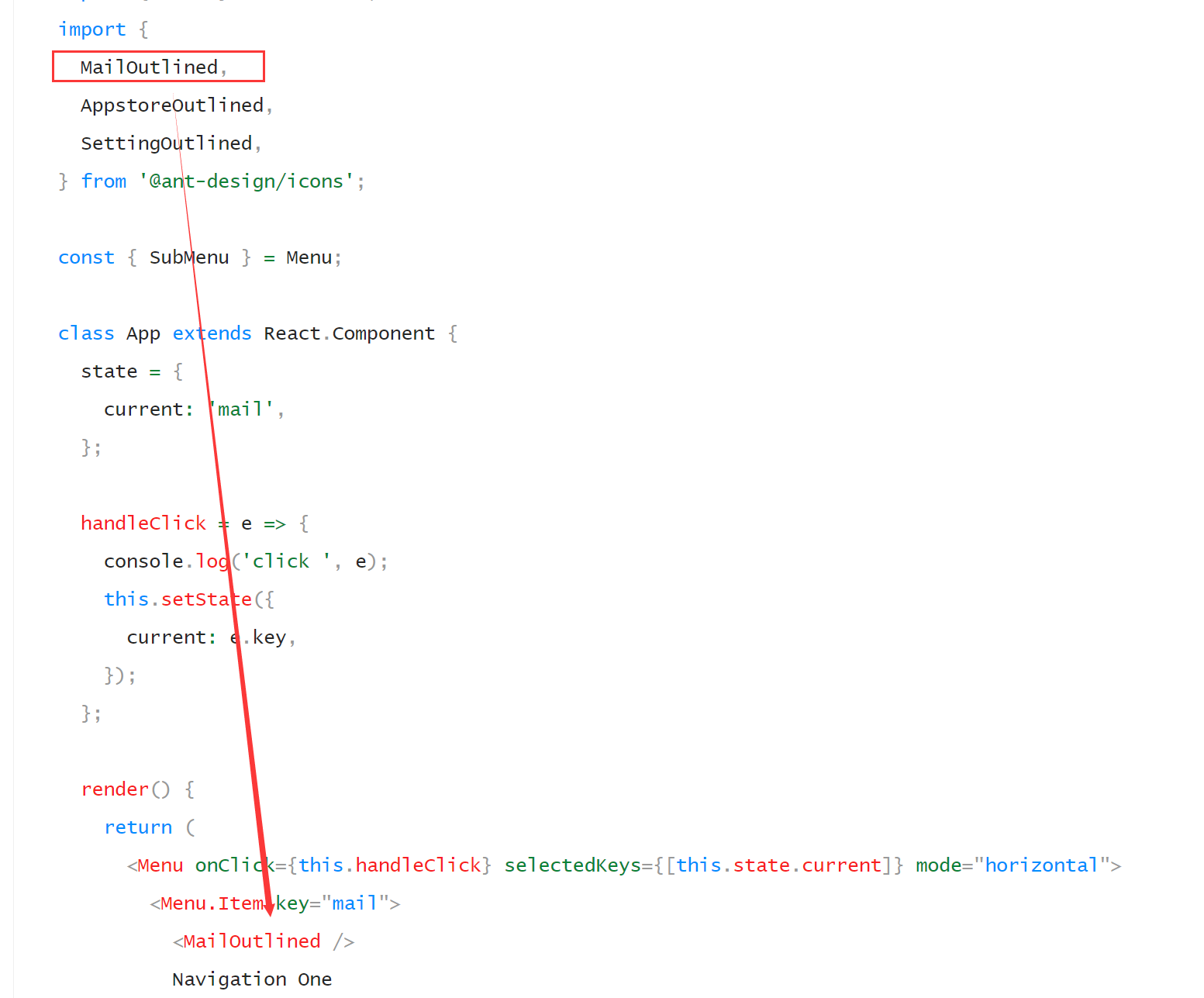Click the 'class' keyword
1204x998 pixels.
86,333
